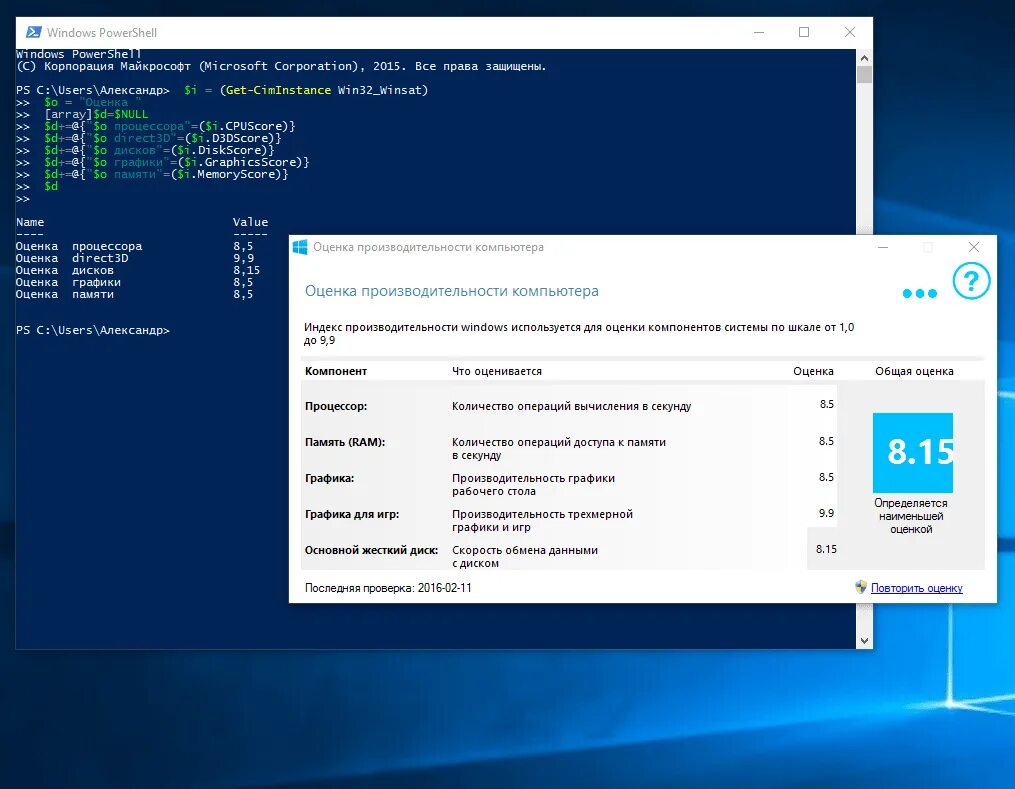1015x789 pixels.
Task: Click Последняя проверка: 2016-02-11 text
Action: [388, 588]
